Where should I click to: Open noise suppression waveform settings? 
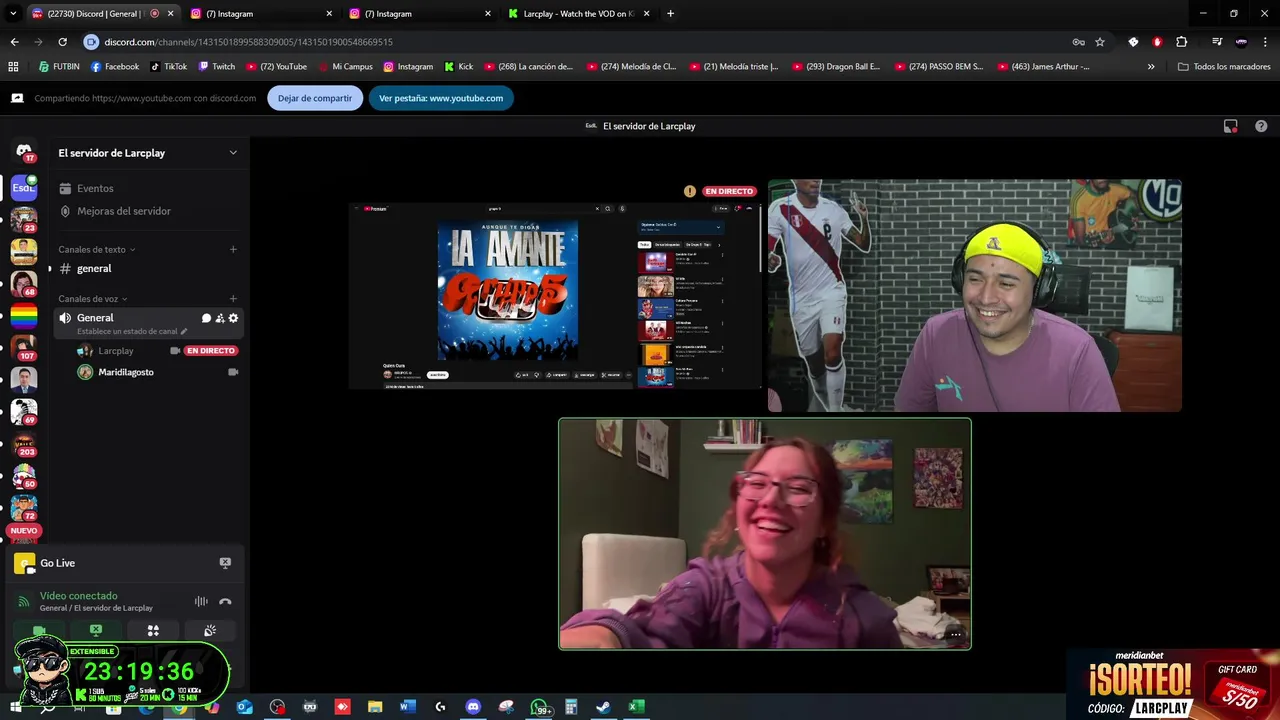(201, 601)
